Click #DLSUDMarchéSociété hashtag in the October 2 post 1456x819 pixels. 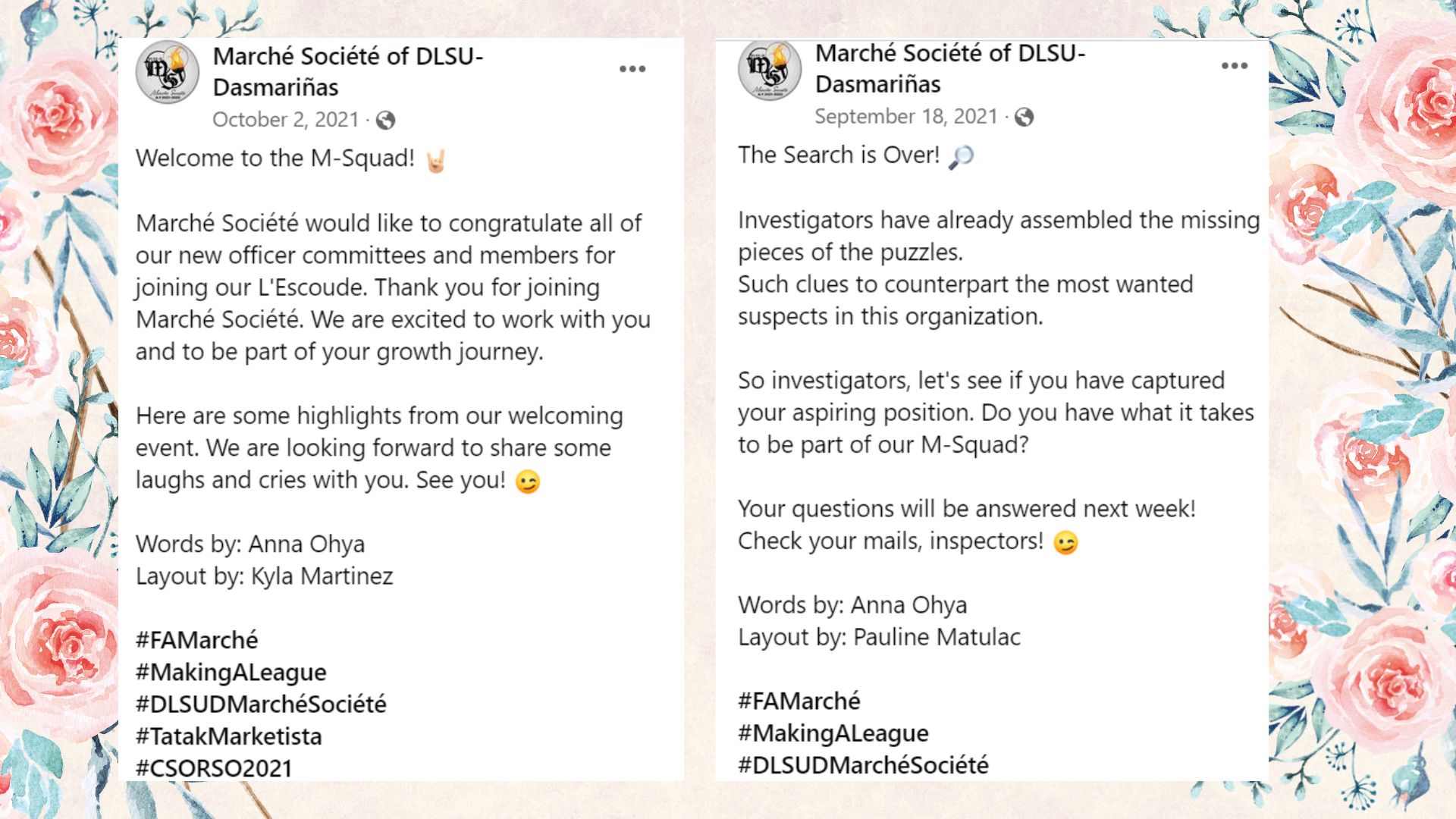tap(261, 704)
